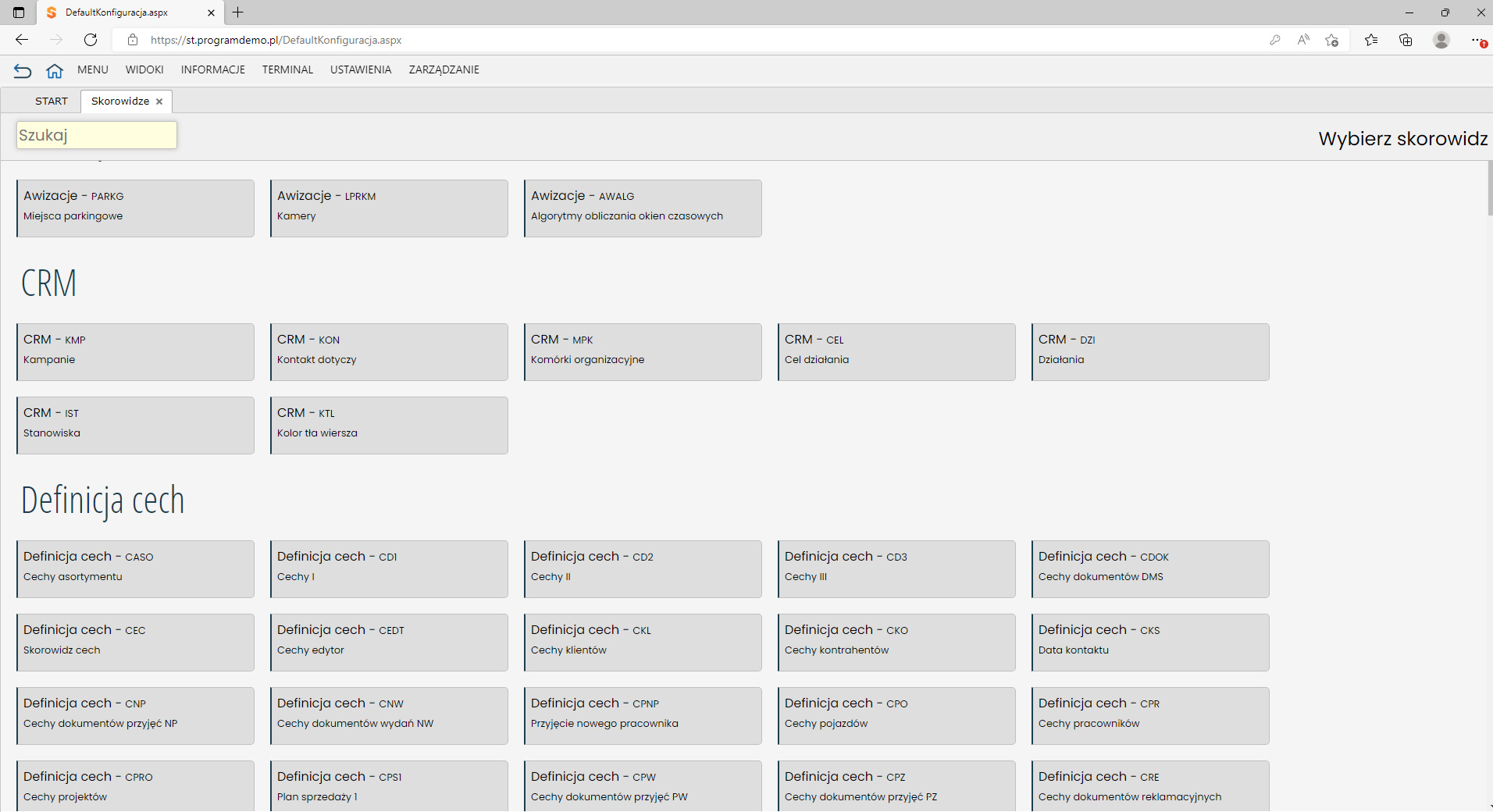Image resolution: width=1493 pixels, height=812 pixels.
Task: Open Definicja cech CPNP tile
Action: 643,716
